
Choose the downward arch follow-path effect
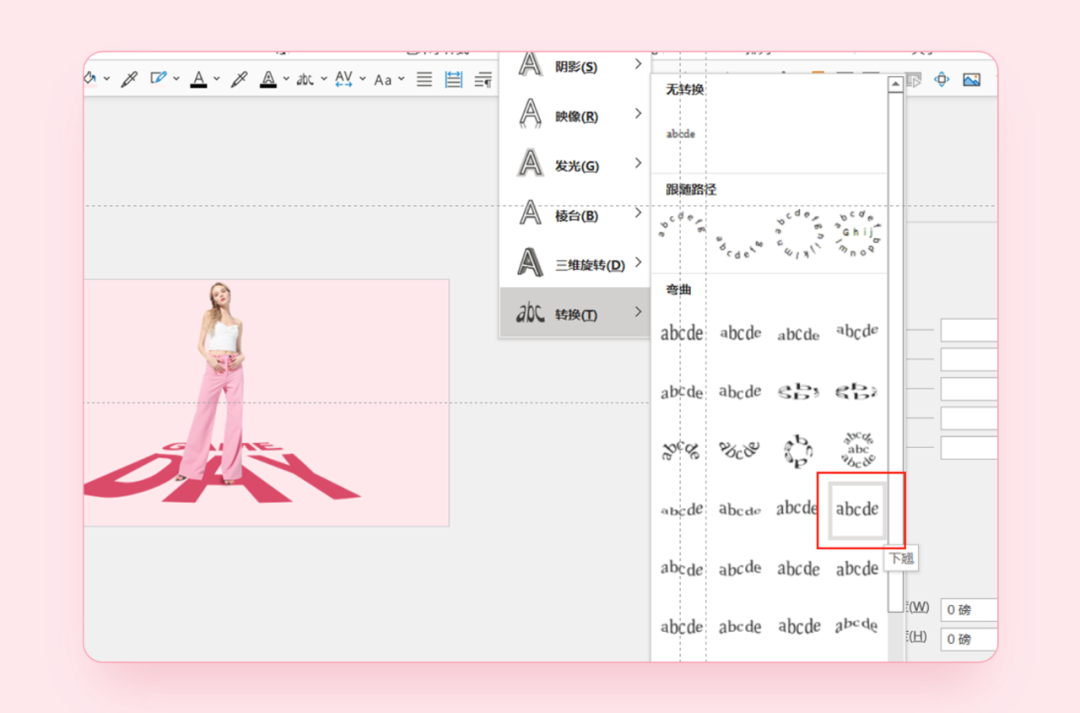[740, 247]
